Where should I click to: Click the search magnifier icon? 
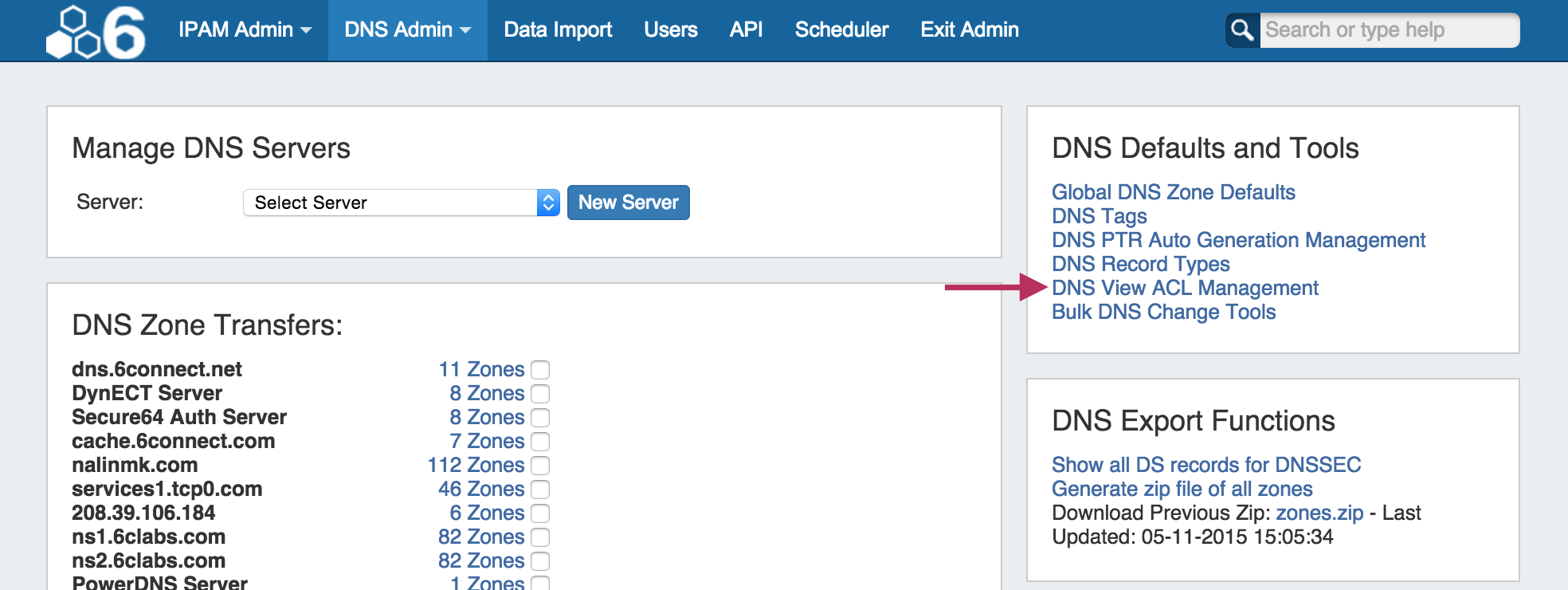click(x=1242, y=30)
